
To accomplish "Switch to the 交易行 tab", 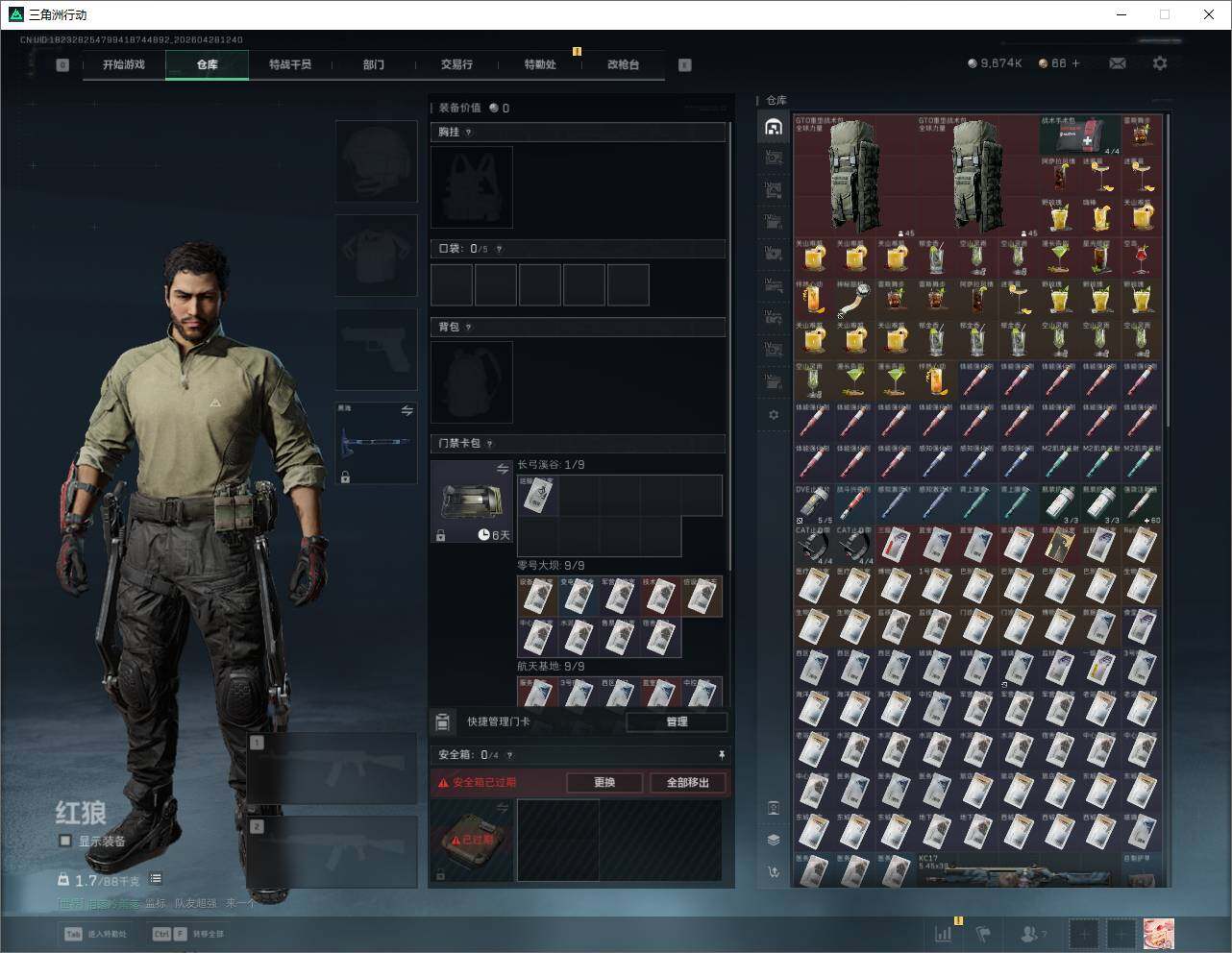I will [x=456, y=64].
